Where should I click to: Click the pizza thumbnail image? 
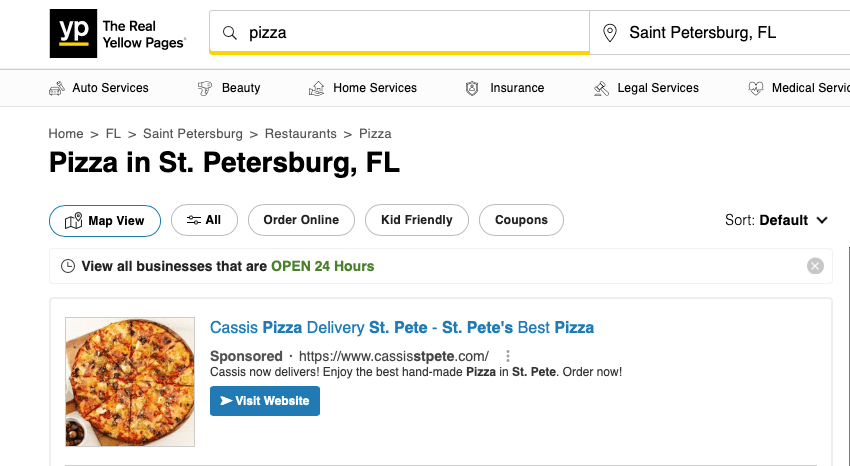point(130,381)
